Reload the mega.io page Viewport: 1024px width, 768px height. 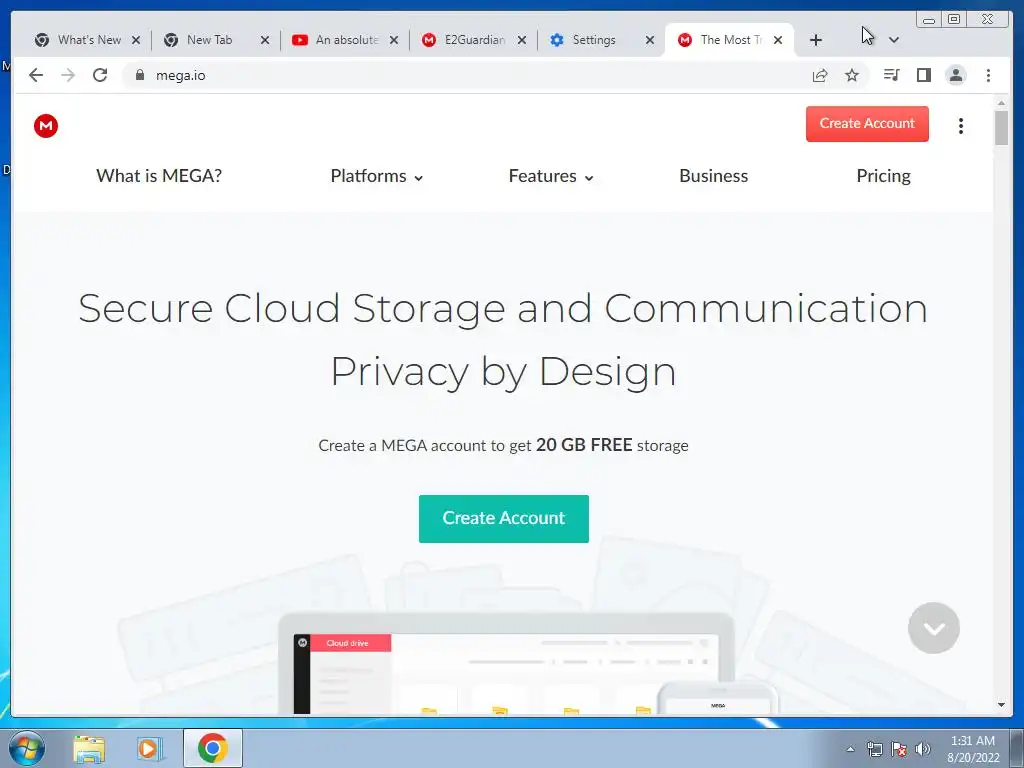[x=100, y=75]
